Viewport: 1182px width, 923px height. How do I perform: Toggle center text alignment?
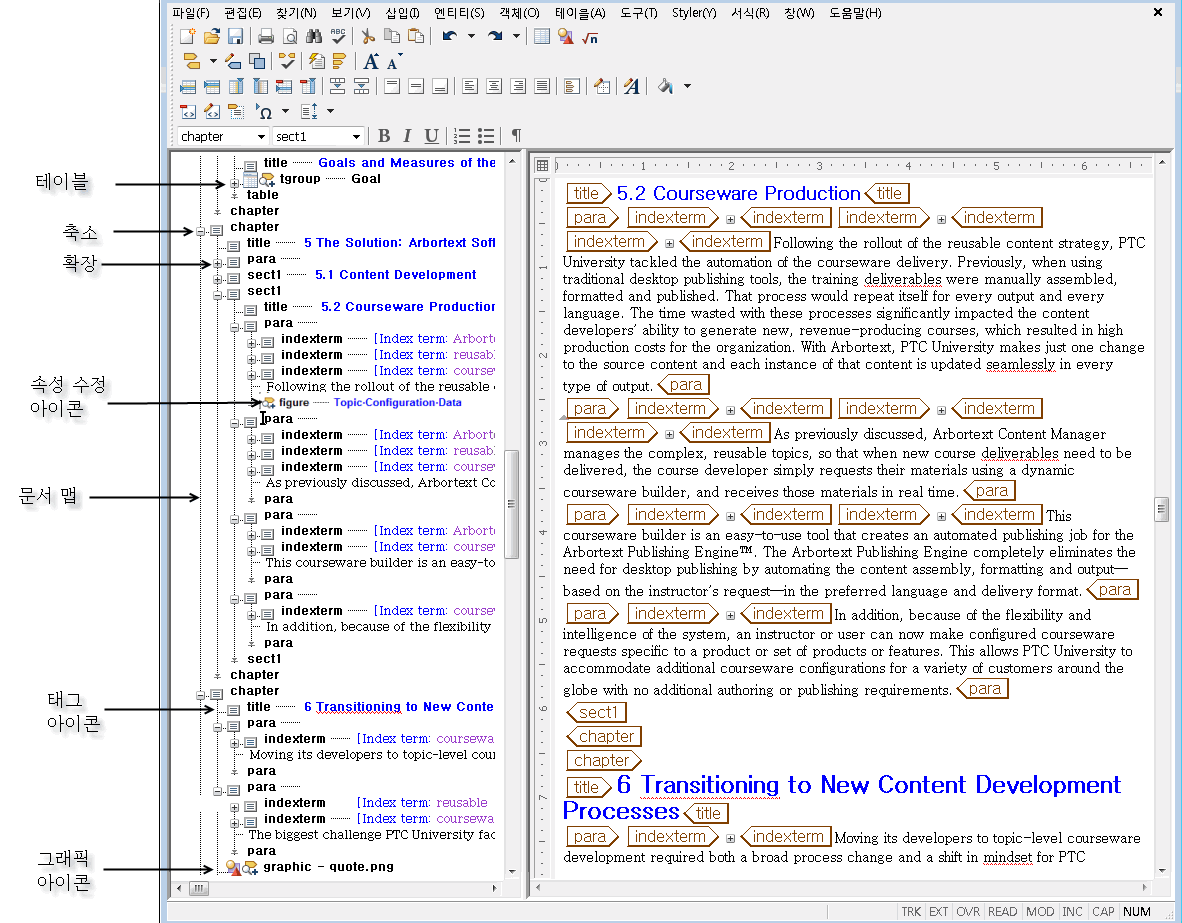coord(494,86)
